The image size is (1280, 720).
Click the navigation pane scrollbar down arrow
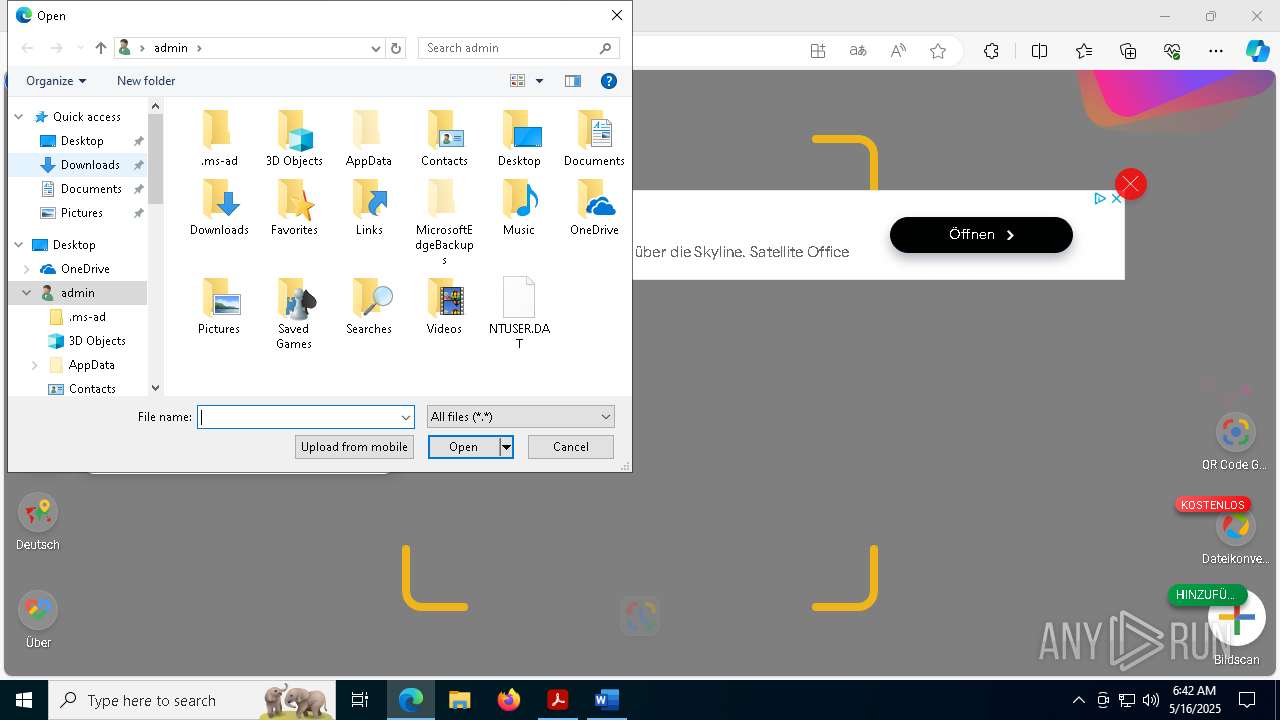[x=155, y=388]
